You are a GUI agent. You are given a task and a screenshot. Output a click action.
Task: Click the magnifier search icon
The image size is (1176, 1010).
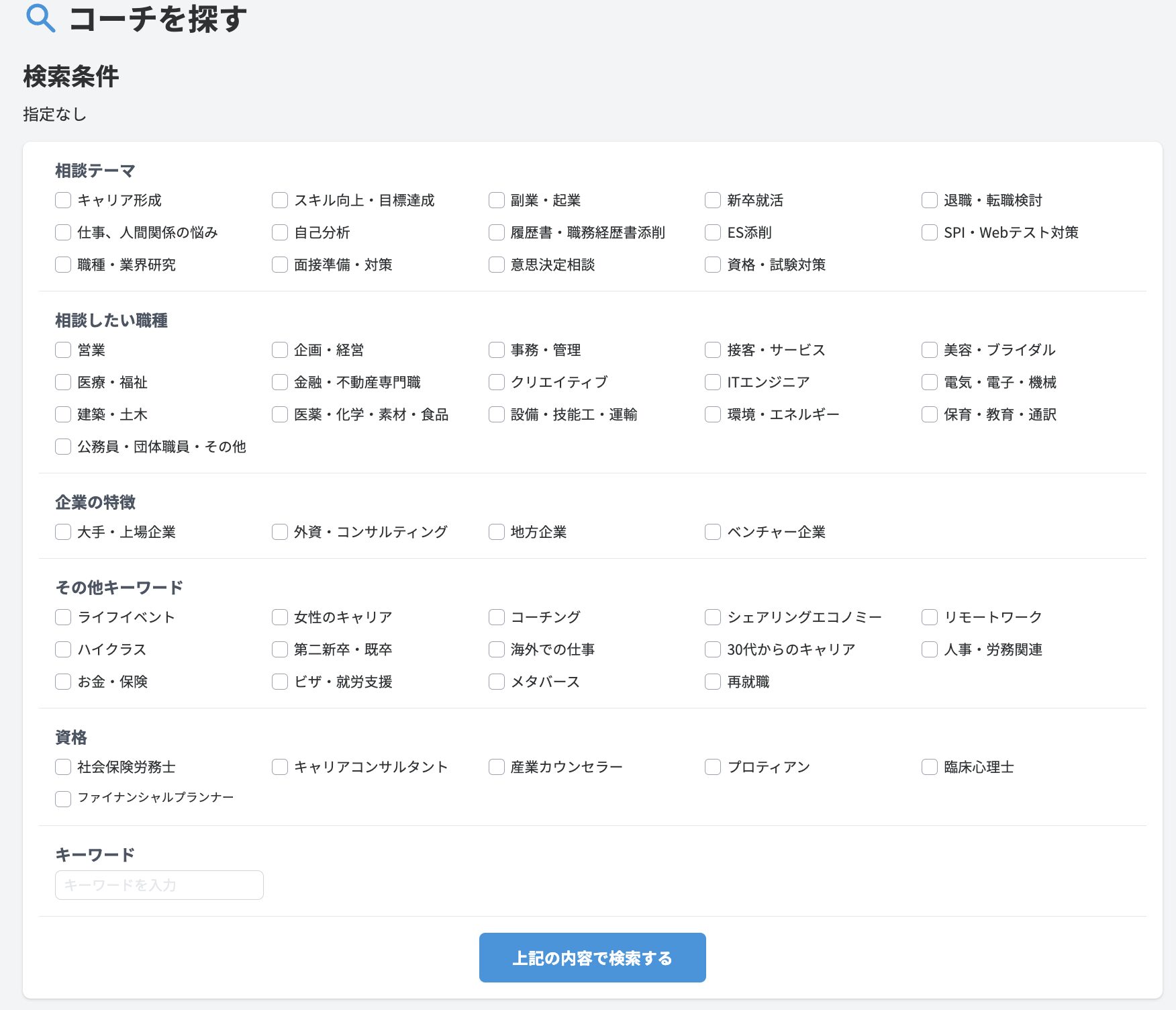pos(40,19)
